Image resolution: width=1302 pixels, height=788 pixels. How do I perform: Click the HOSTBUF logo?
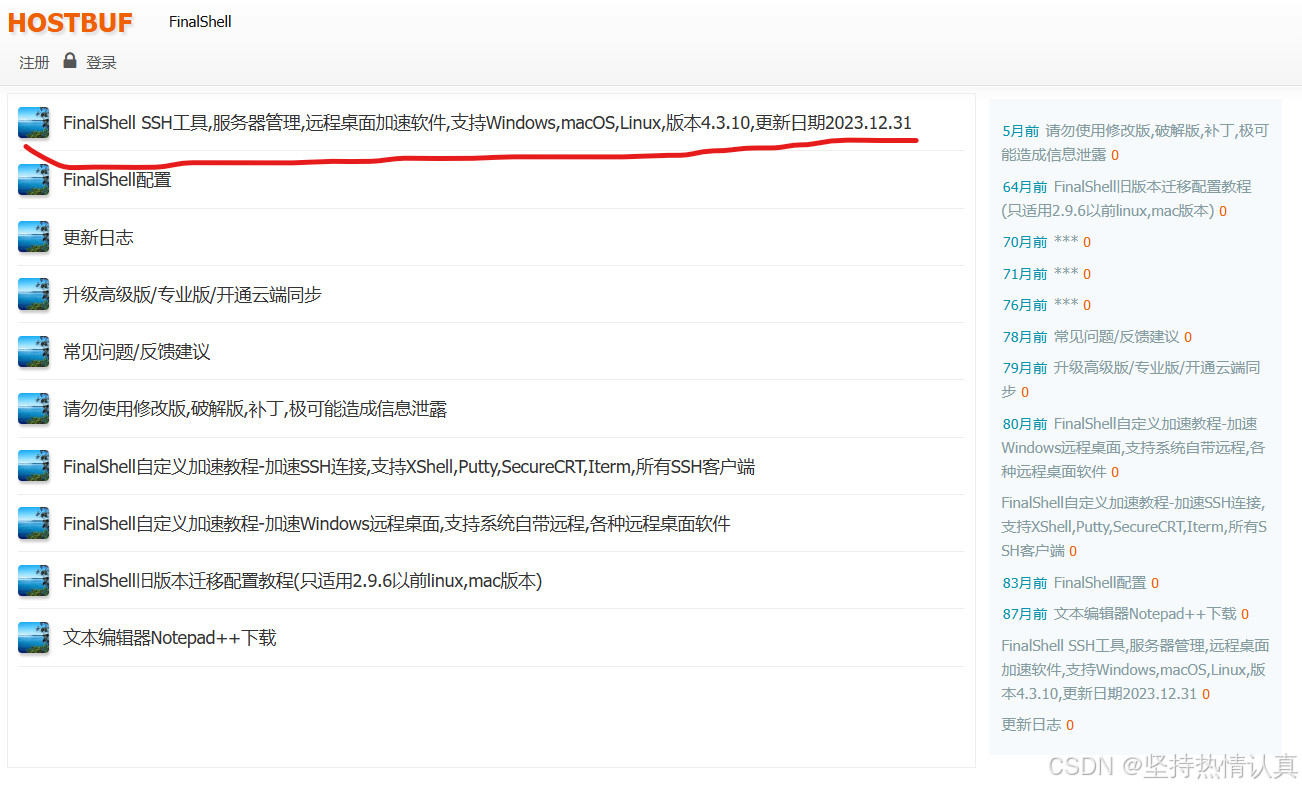[70, 22]
